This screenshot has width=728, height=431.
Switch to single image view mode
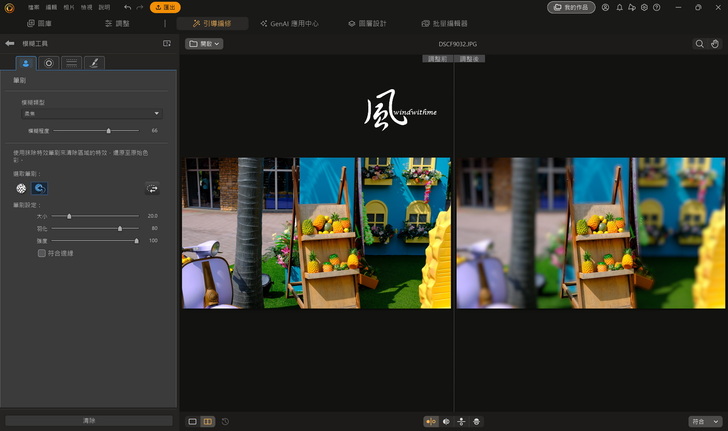point(192,421)
